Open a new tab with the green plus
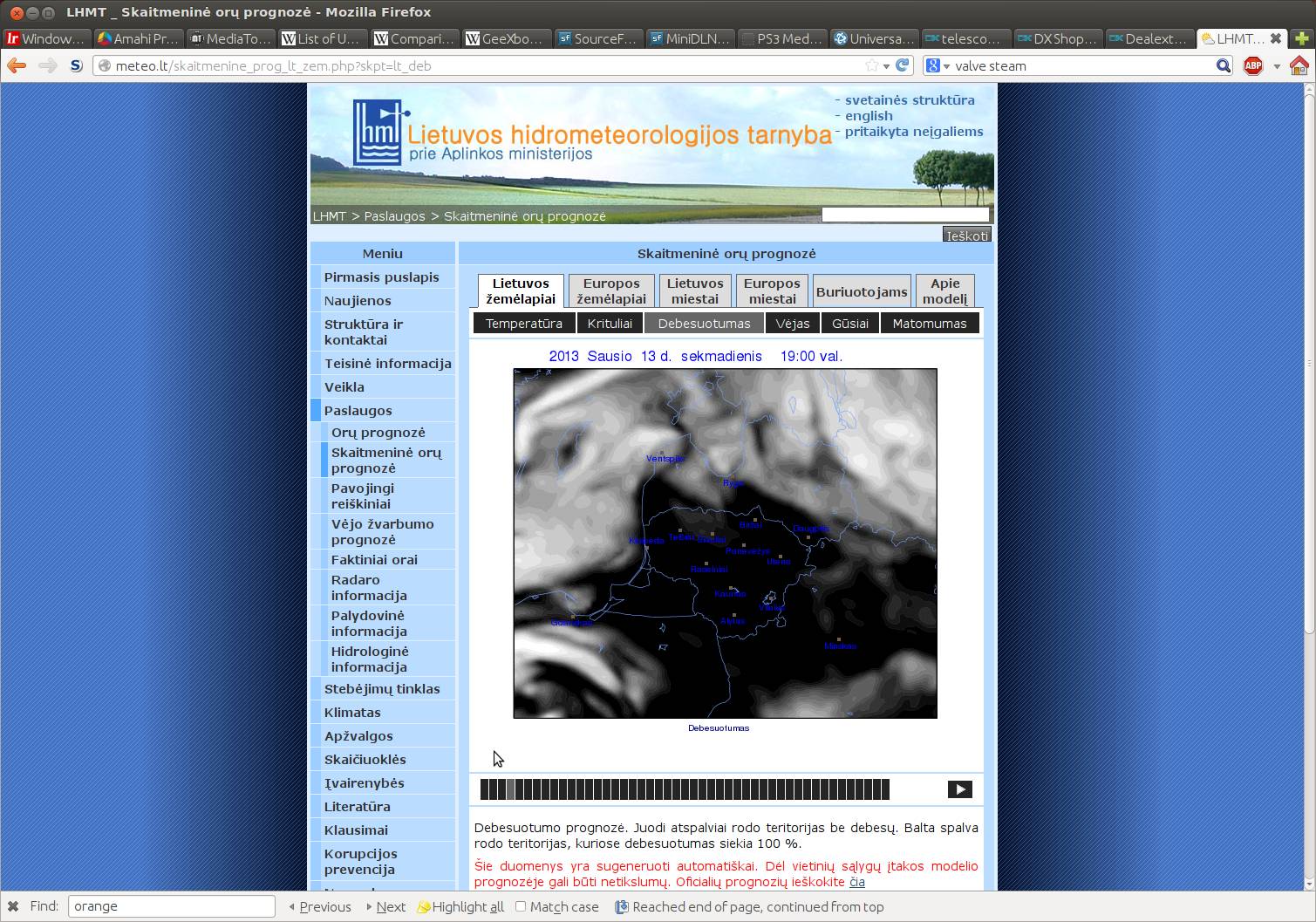This screenshot has width=1316, height=922. [x=1302, y=38]
